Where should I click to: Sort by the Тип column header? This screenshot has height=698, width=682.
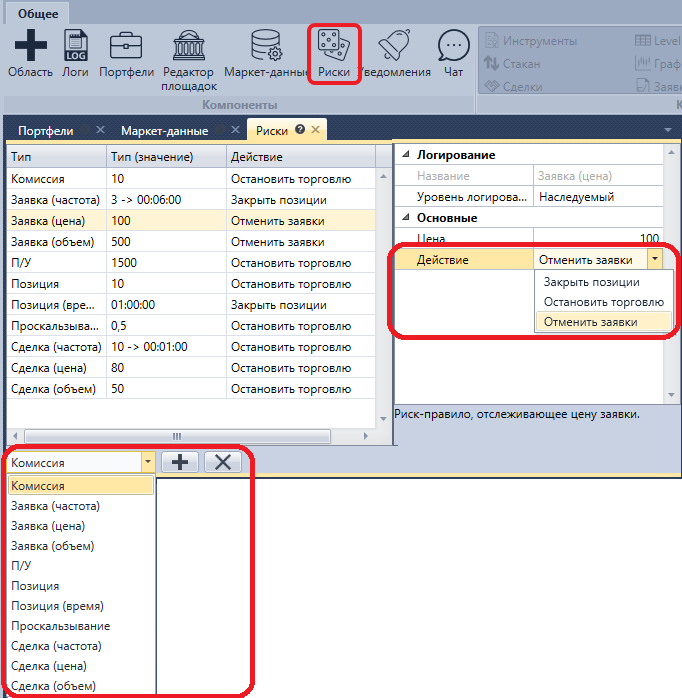coord(57,157)
